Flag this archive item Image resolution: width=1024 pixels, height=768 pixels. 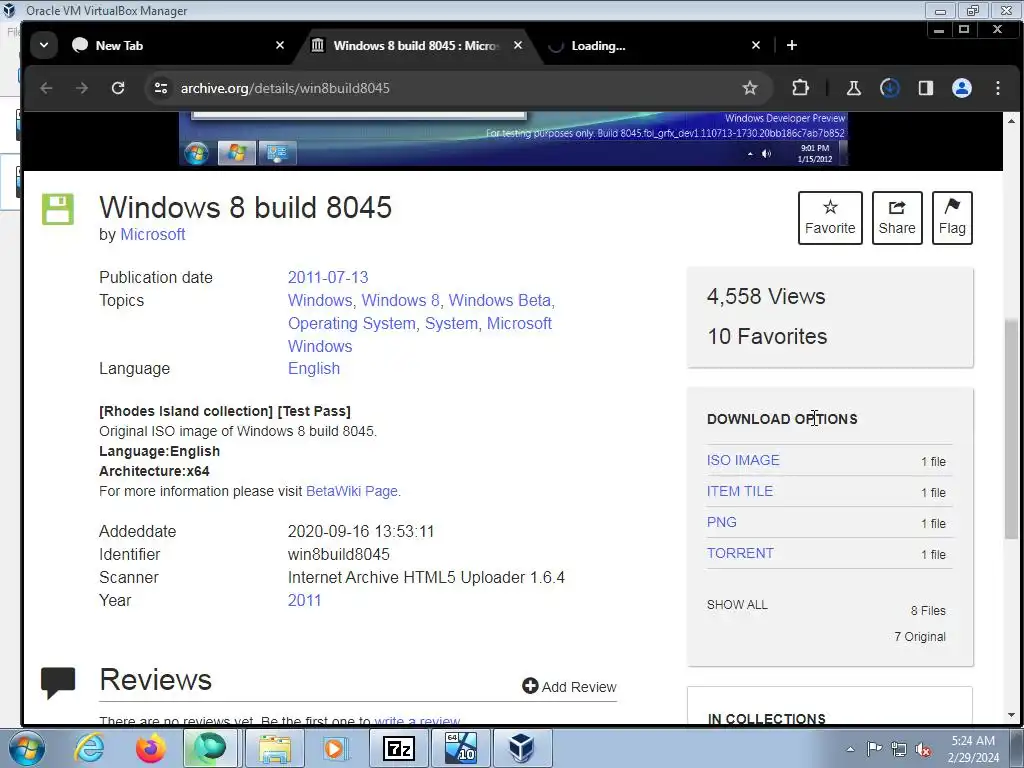click(952, 217)
